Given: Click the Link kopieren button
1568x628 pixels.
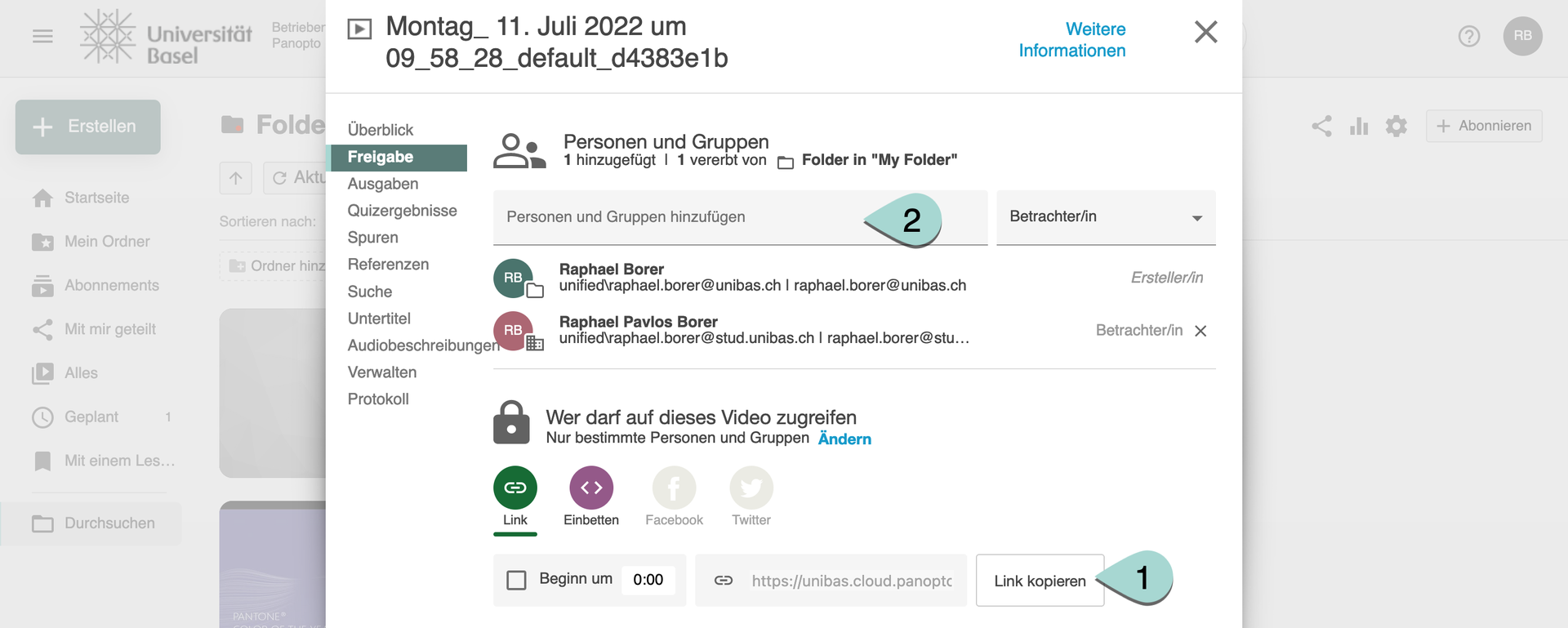Looking at the screenshot, I should click(1040, 581).
